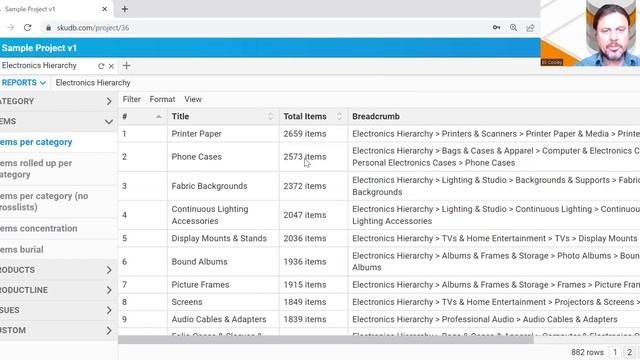
Task: Open a new browser tab
Action: (124, 9)
